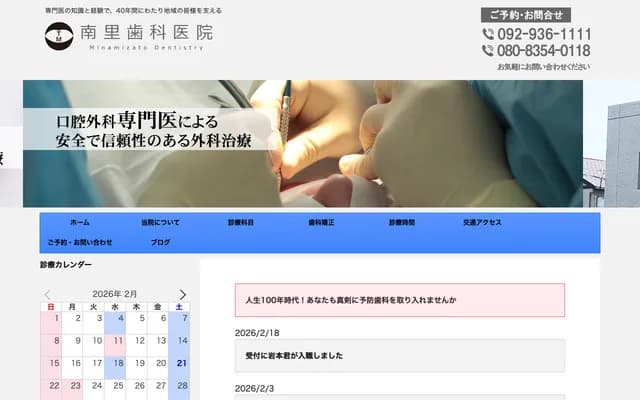Click the date 2026/2/3 label
Viewport: 640px width, 400px height.
pos(254,388)
